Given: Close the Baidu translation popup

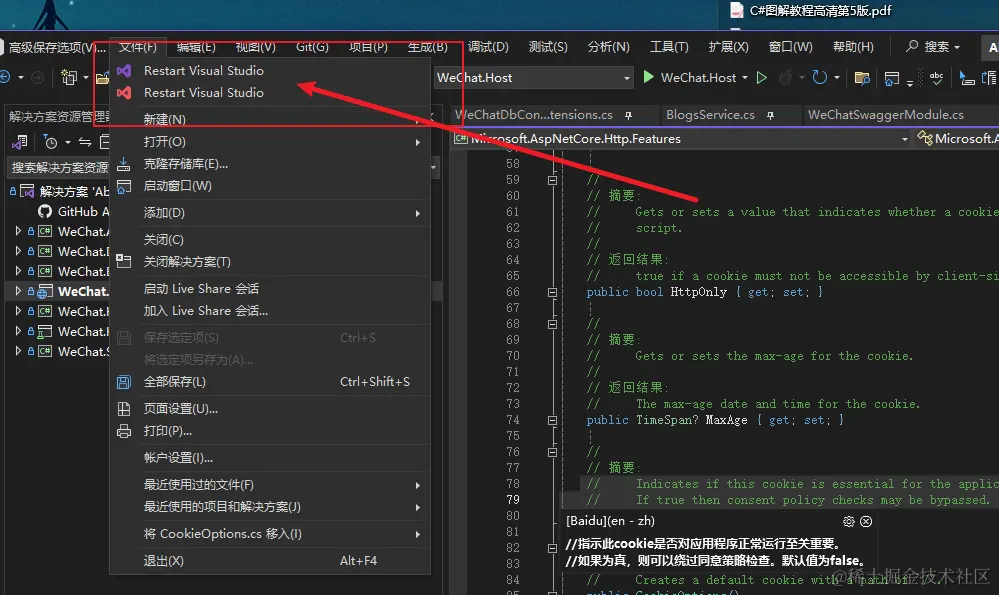Looking at the screenshot, I should (x=866, y=521).
